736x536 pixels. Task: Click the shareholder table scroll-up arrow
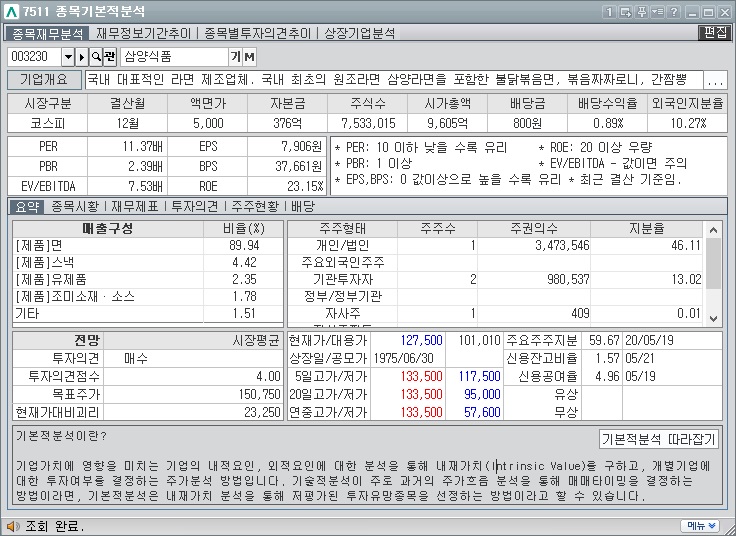point(713,230)
